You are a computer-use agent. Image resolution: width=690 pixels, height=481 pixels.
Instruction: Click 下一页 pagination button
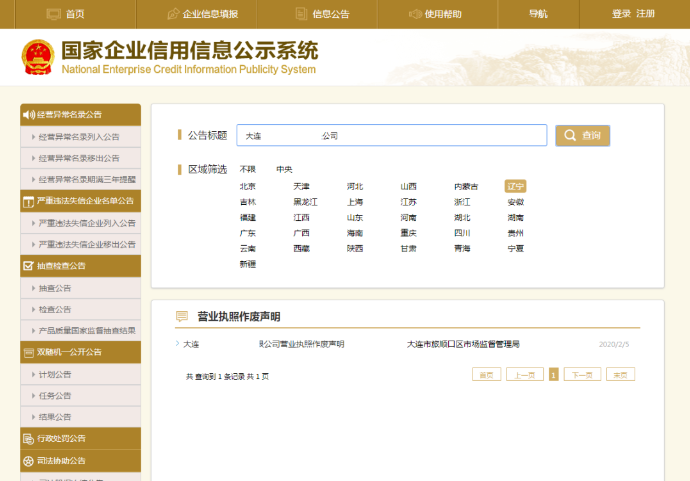(x=582, y=375)
